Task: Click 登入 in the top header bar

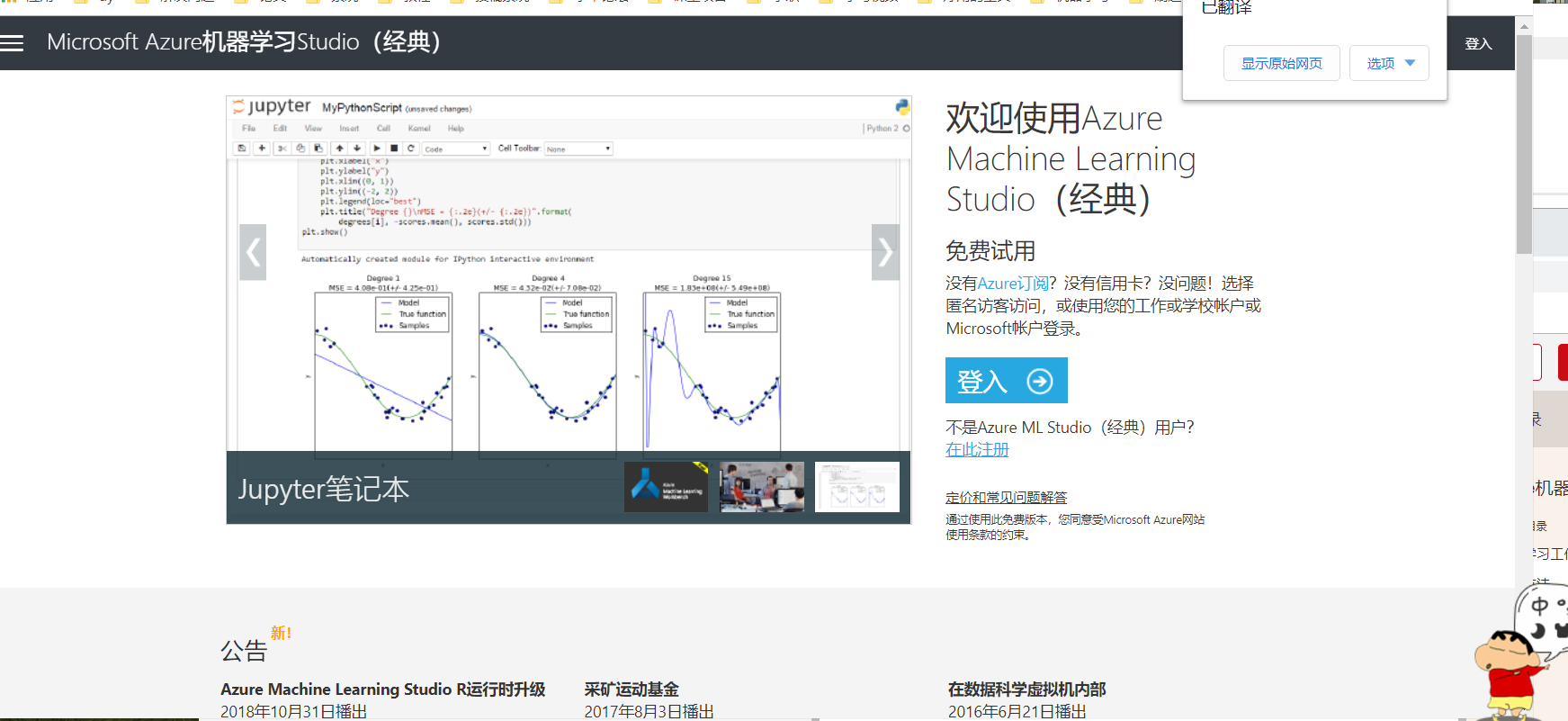Action: (1478, 43)
